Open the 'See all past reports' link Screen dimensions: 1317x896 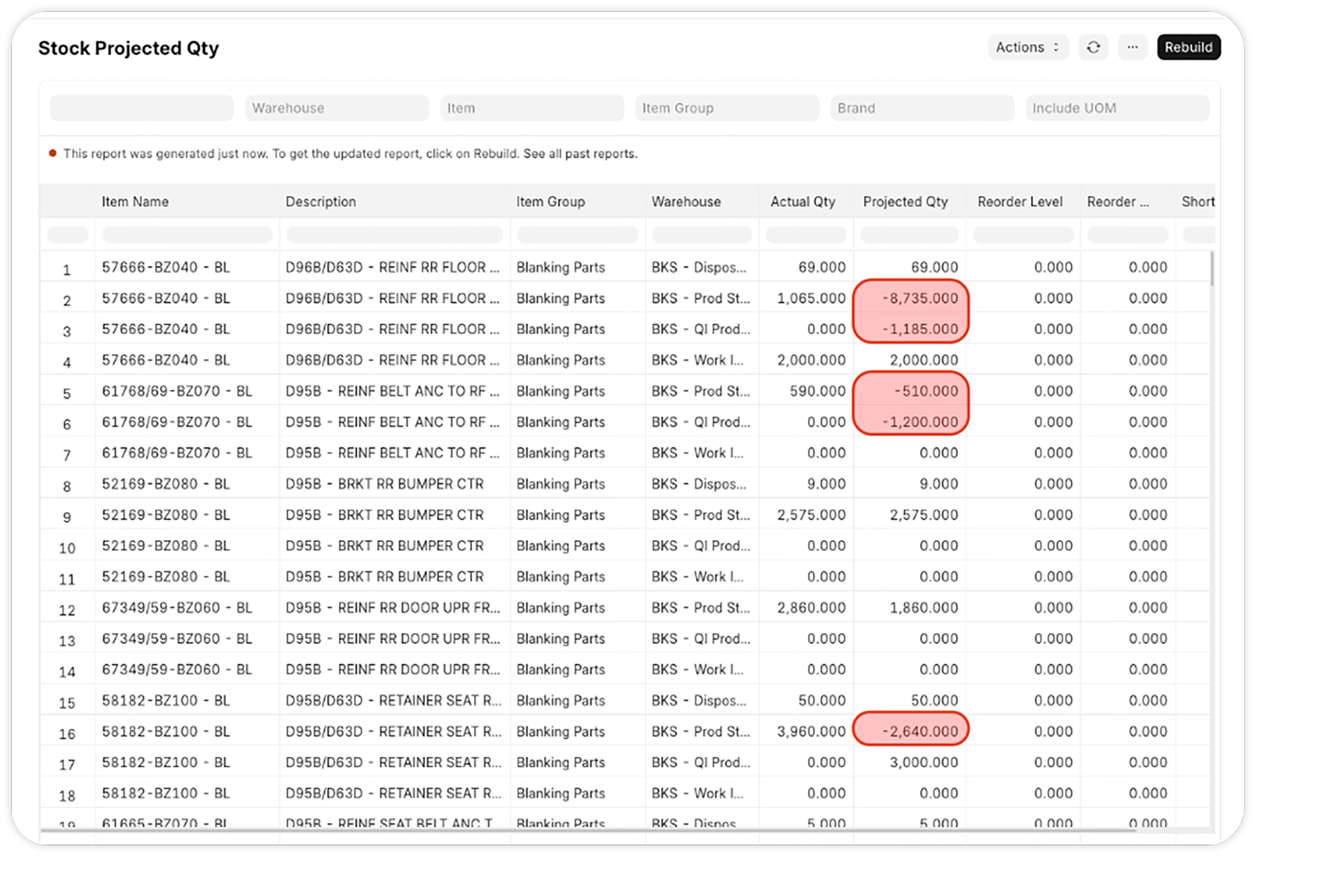pos(580,154)
